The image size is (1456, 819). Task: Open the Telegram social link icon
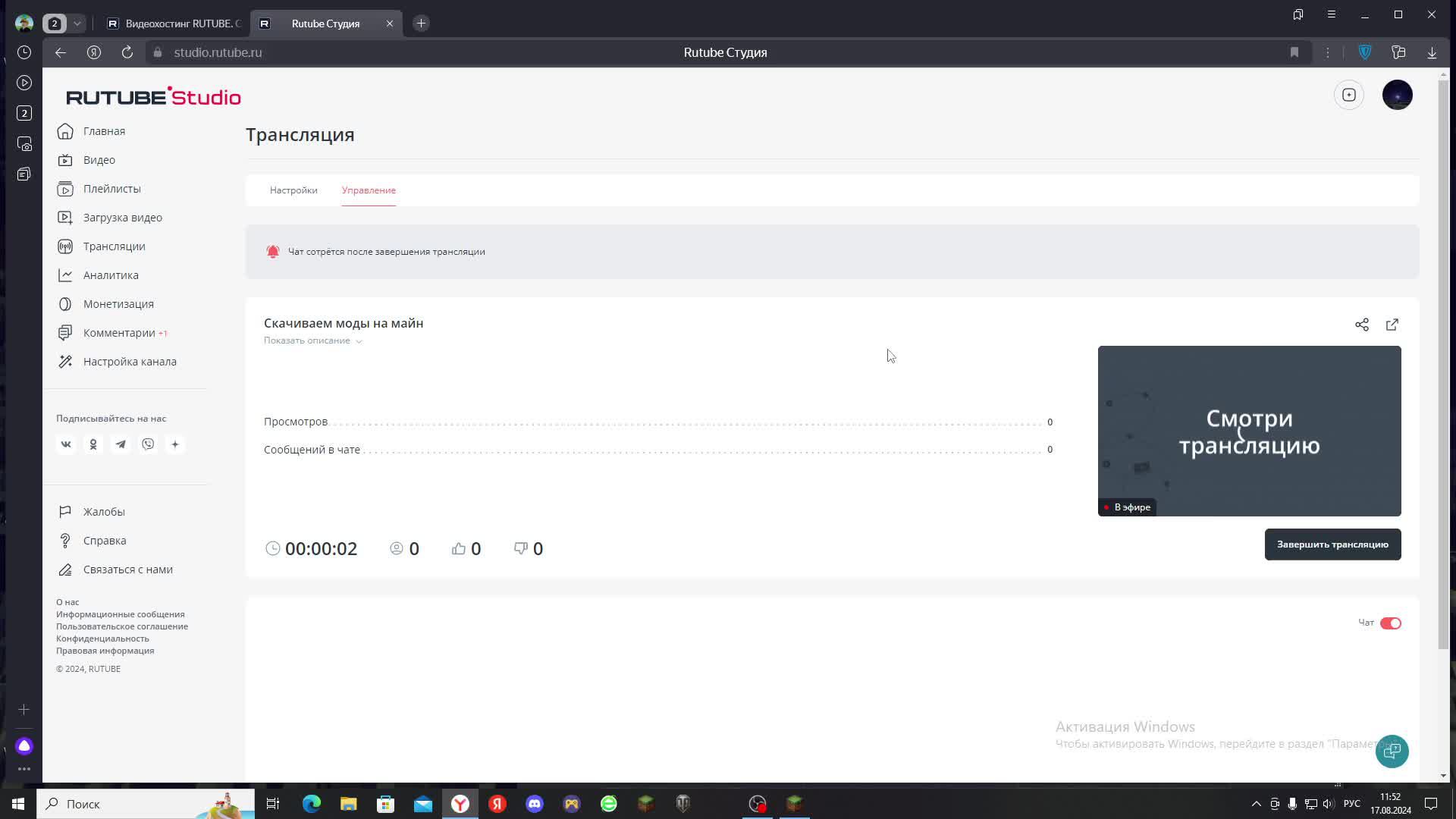(x=121, y=444)
